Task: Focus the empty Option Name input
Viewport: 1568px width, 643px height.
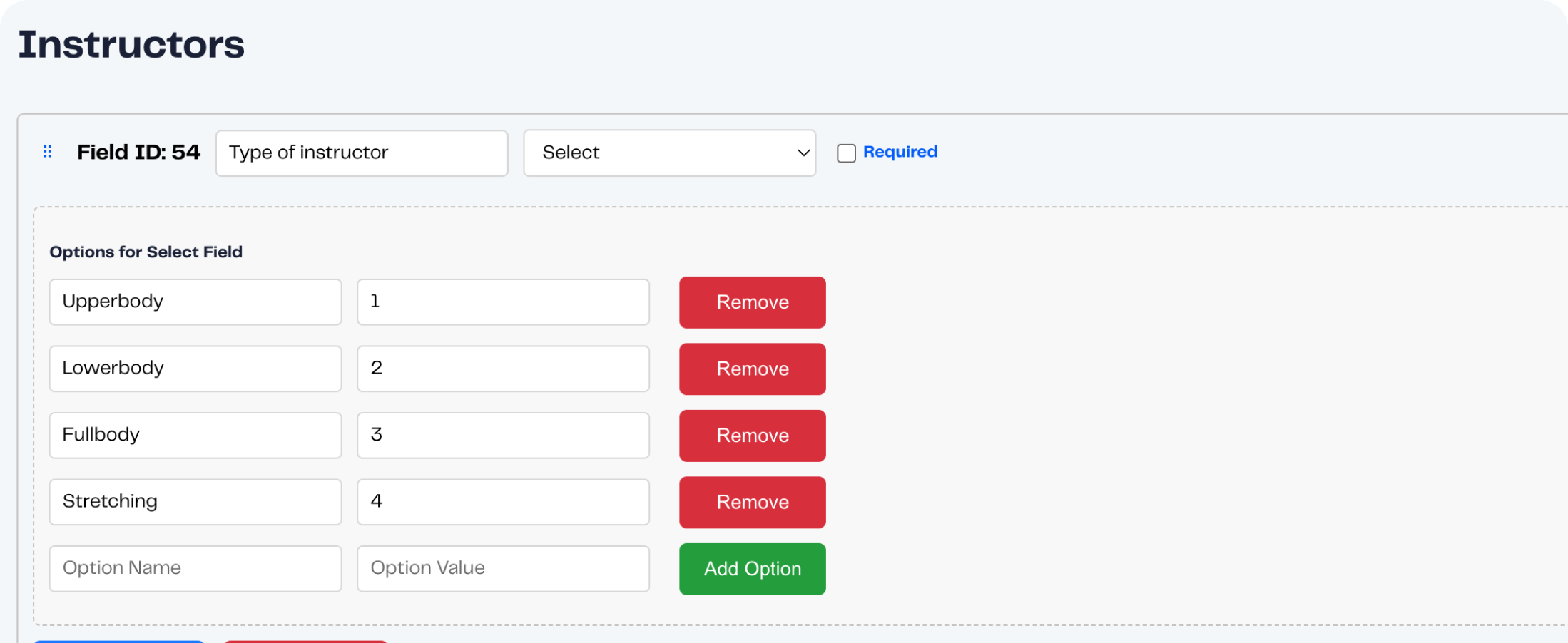Action: click(195, 569)
